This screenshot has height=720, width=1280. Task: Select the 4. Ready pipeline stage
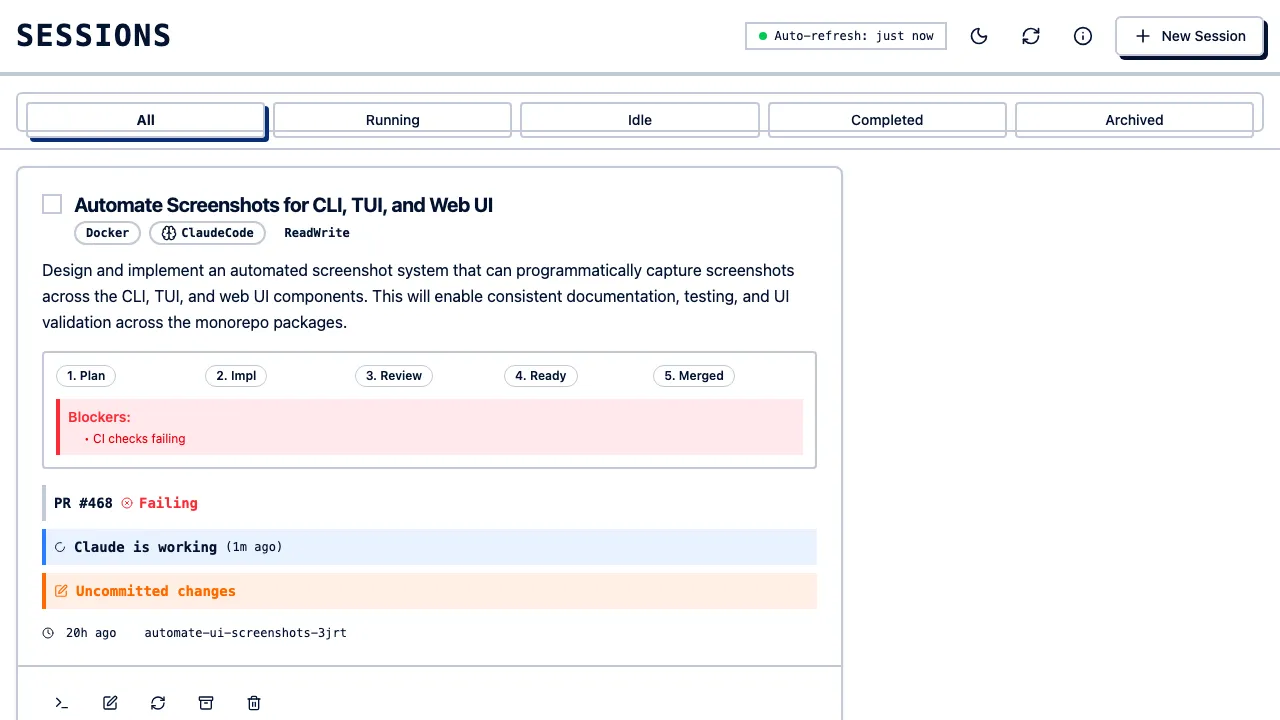coord(540,375)
